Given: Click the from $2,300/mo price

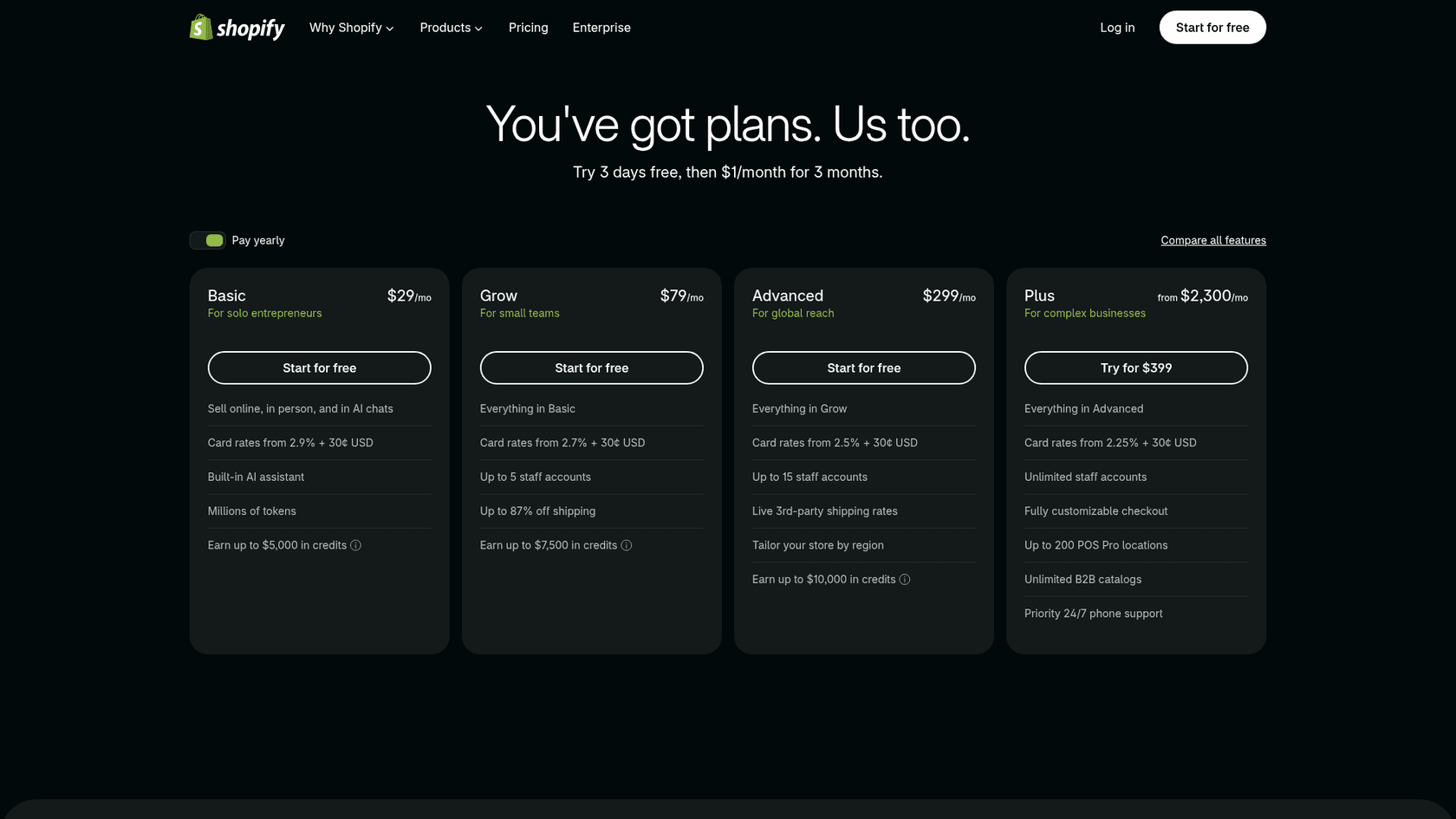Looking at the screenshot, I should tap(1203, 296).
